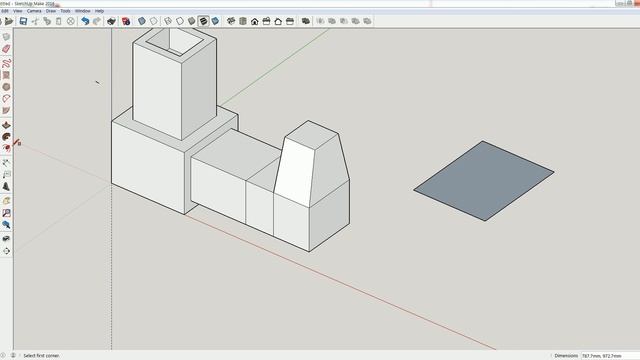Click the Dimensions value field
Image resolution: width=640 pixels, height=360 pixels.
(x=610, y=356)
